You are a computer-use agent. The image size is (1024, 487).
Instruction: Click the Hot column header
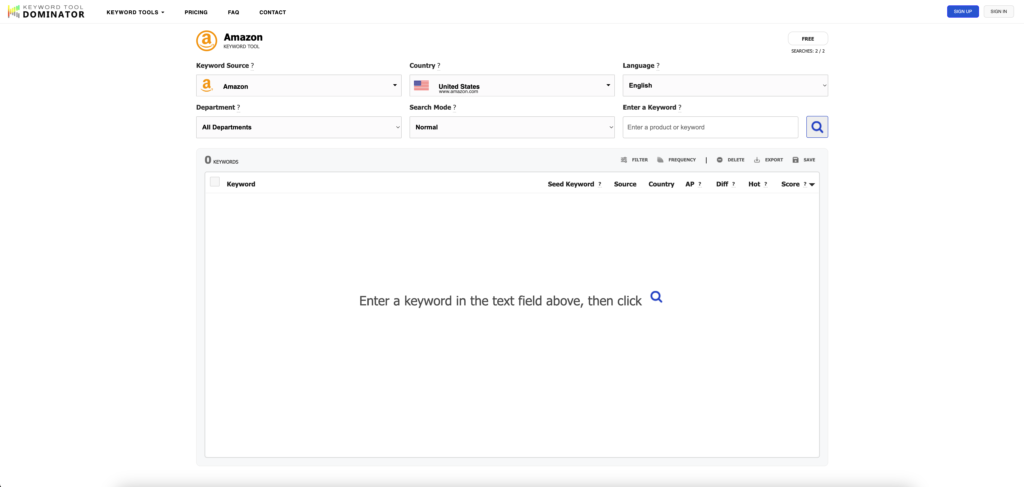[754, 184]
